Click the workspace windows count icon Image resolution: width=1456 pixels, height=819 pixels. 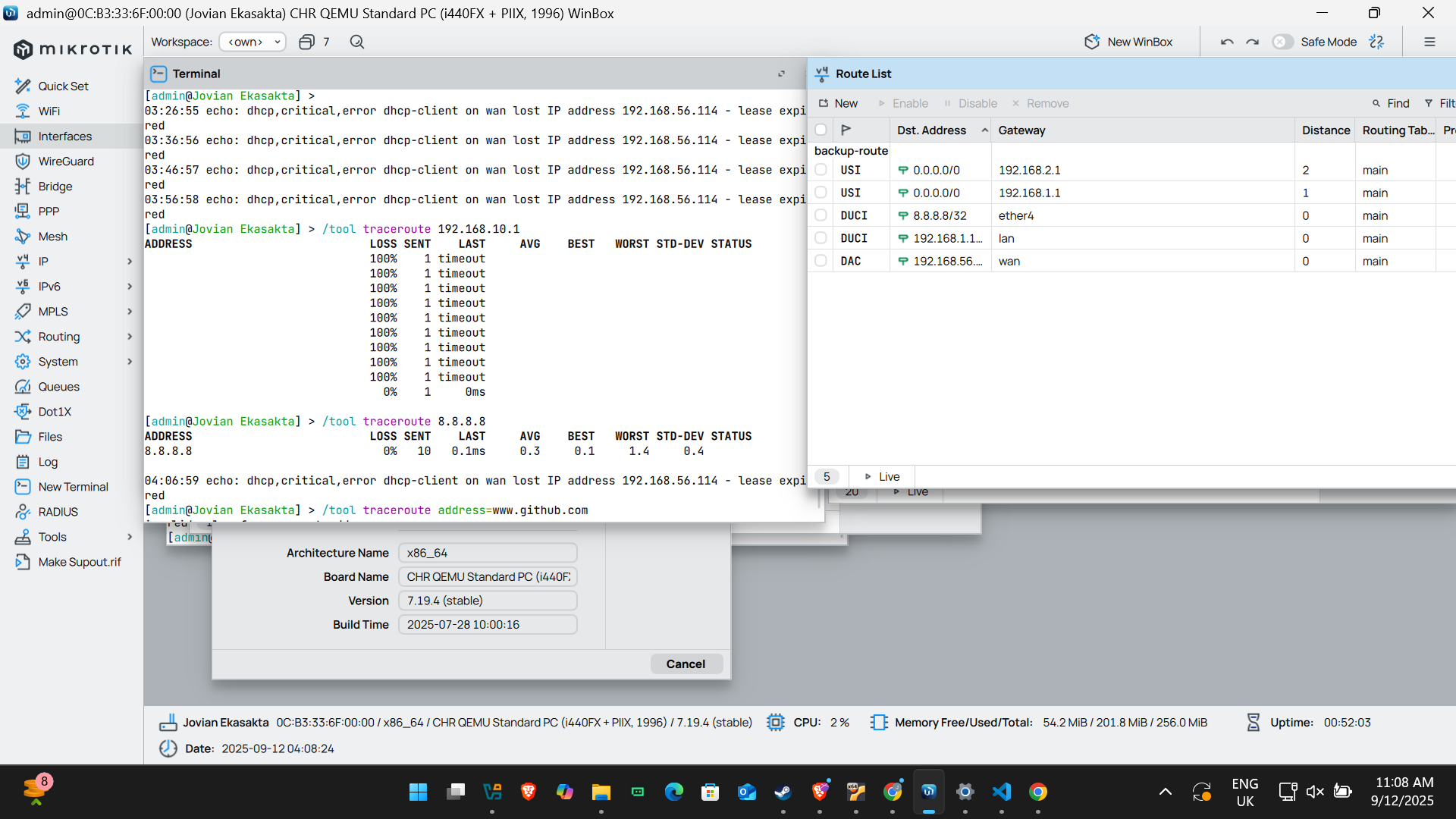(306, 42)
